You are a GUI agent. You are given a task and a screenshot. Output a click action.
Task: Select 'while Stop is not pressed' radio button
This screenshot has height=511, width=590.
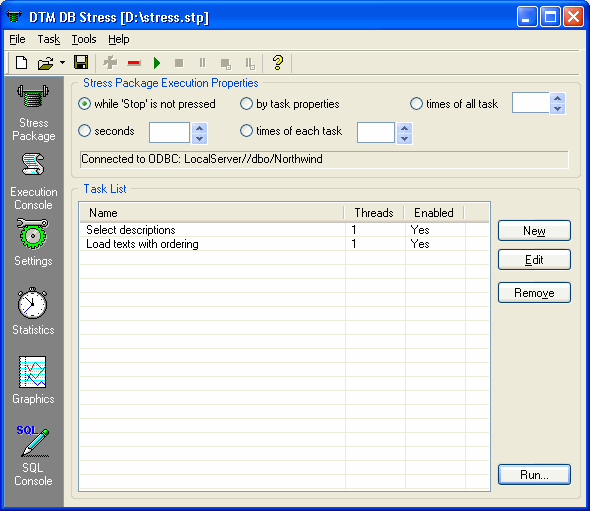[84, 103]
